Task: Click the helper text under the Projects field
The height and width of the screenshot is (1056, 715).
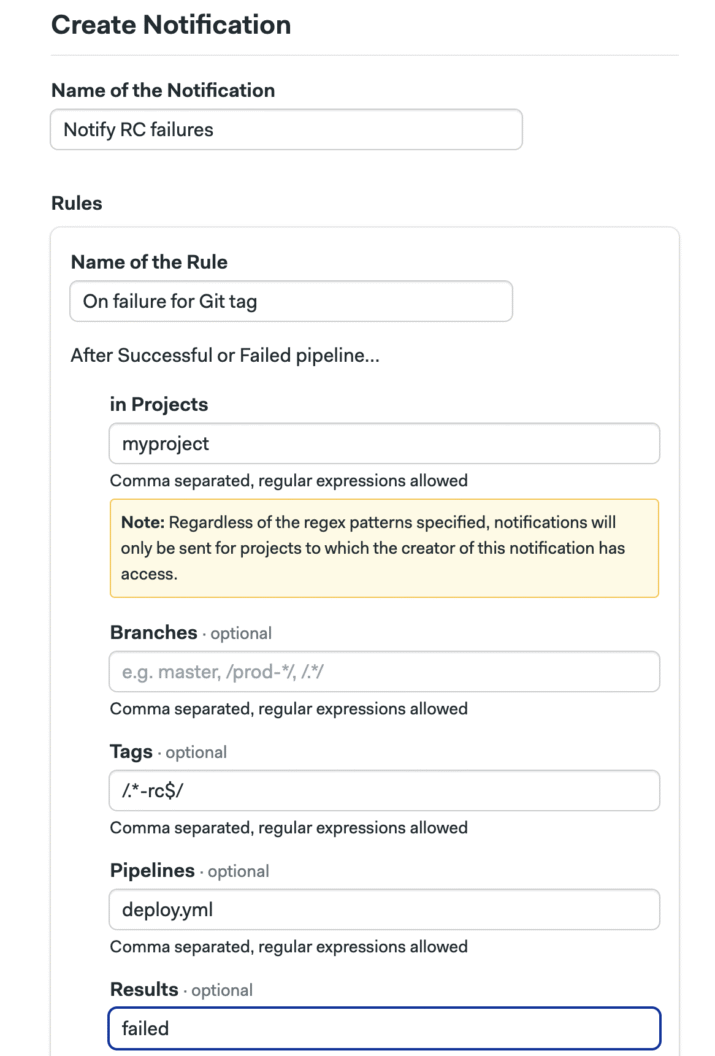Action: pos(289,481)
